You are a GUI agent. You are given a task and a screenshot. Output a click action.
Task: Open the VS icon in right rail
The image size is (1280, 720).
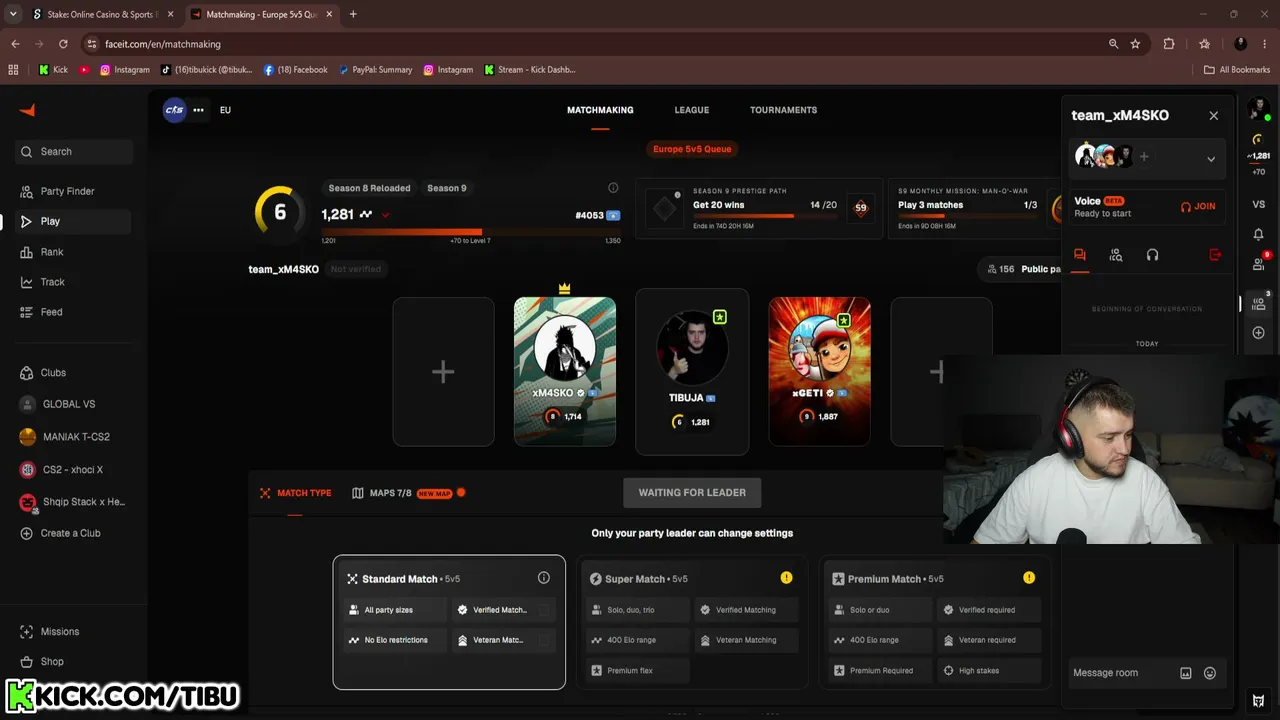click(x=1258, y=204)
